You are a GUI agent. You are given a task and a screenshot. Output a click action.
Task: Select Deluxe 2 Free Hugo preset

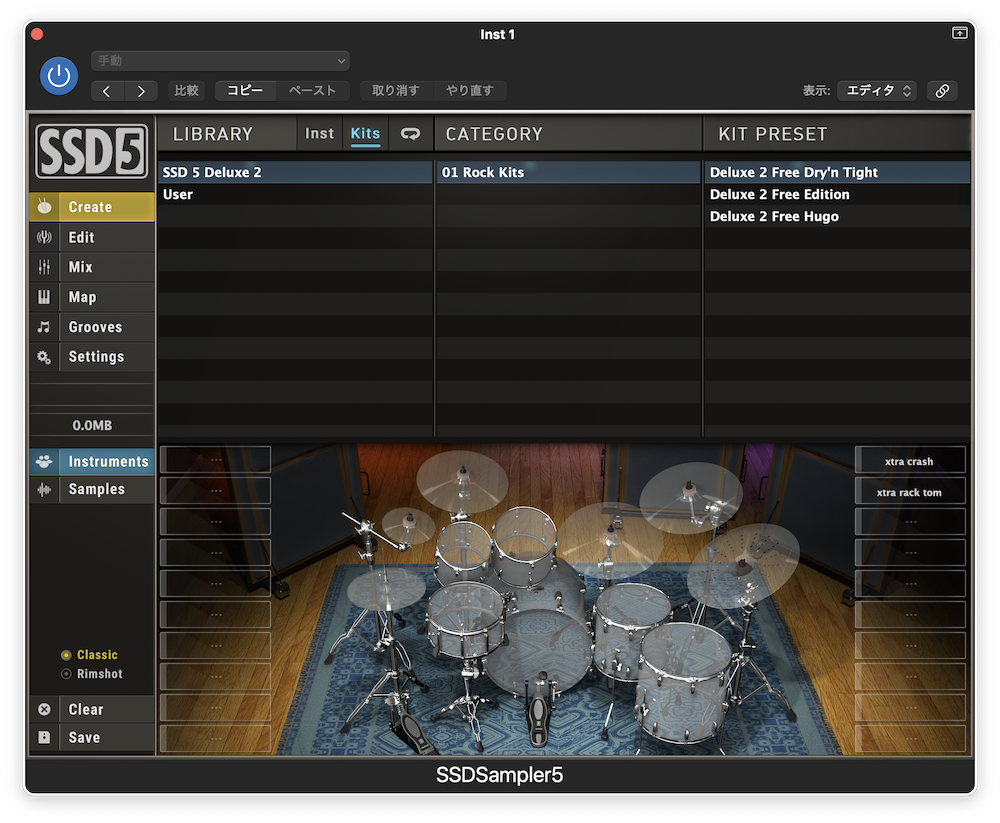[837, 217]
